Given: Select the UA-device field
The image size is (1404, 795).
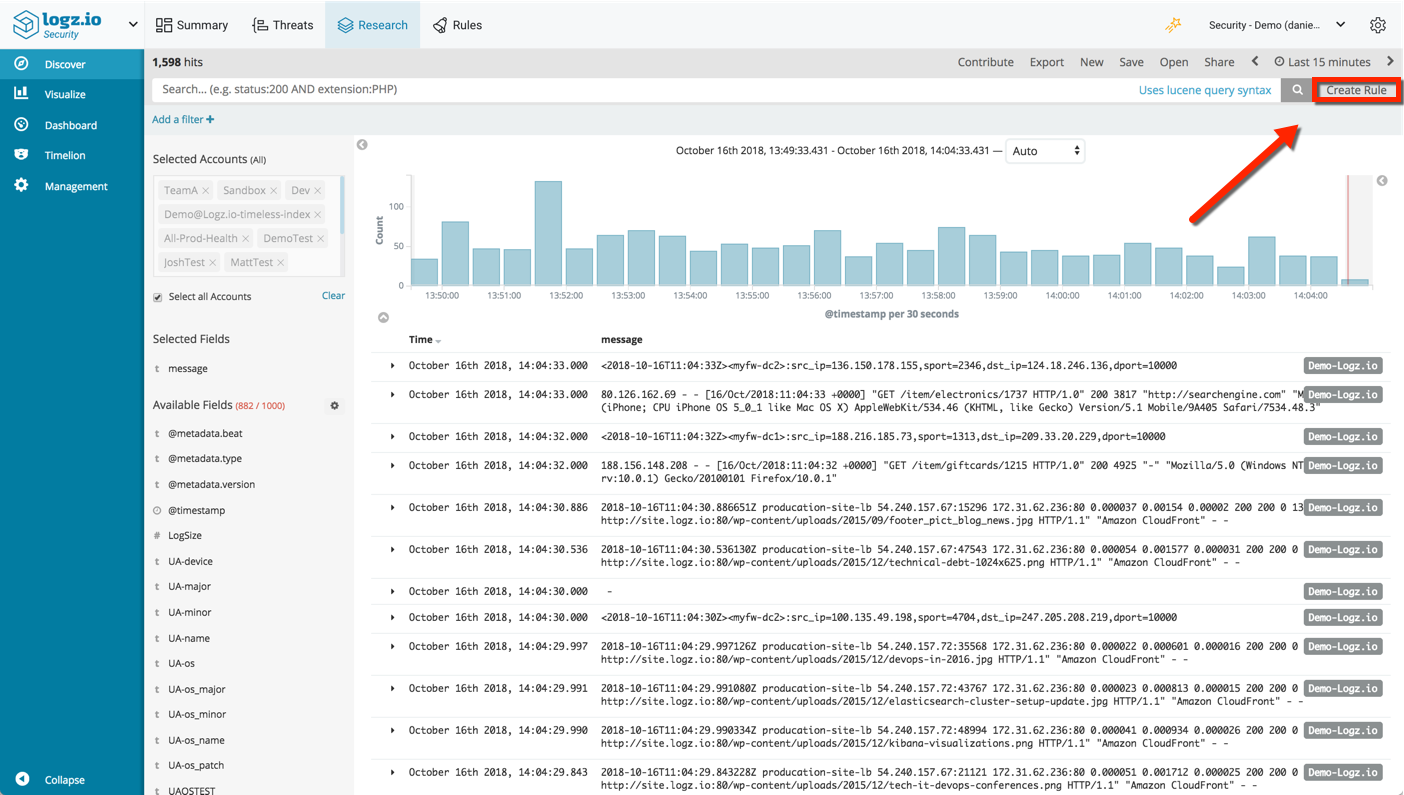Looking at the screenshot, I should 190,562.
